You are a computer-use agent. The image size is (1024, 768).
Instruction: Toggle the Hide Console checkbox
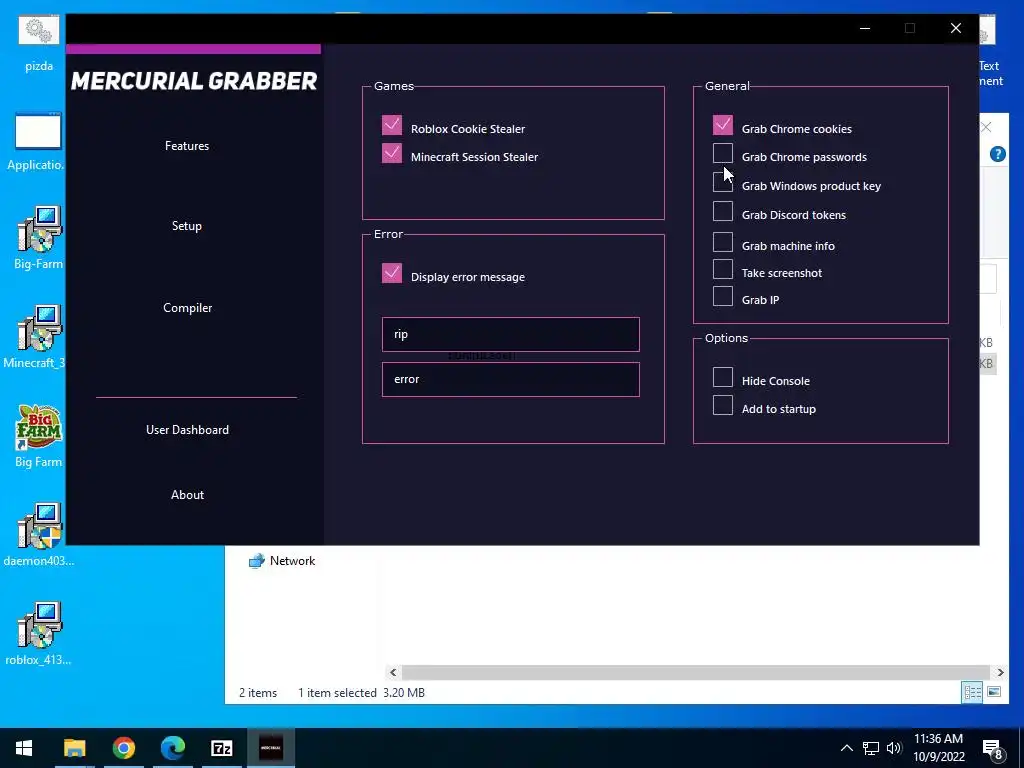coord(723,377)
